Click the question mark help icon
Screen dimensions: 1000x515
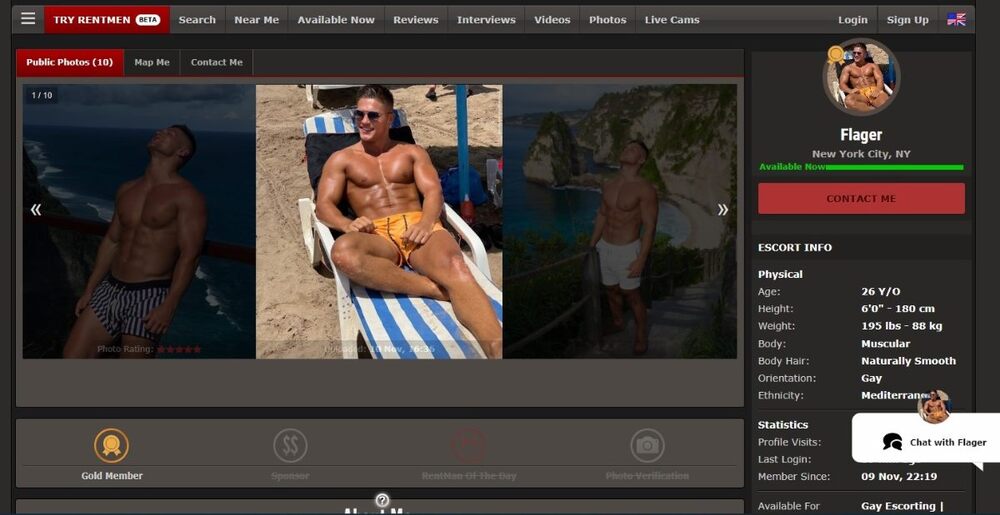pos(382,500)
